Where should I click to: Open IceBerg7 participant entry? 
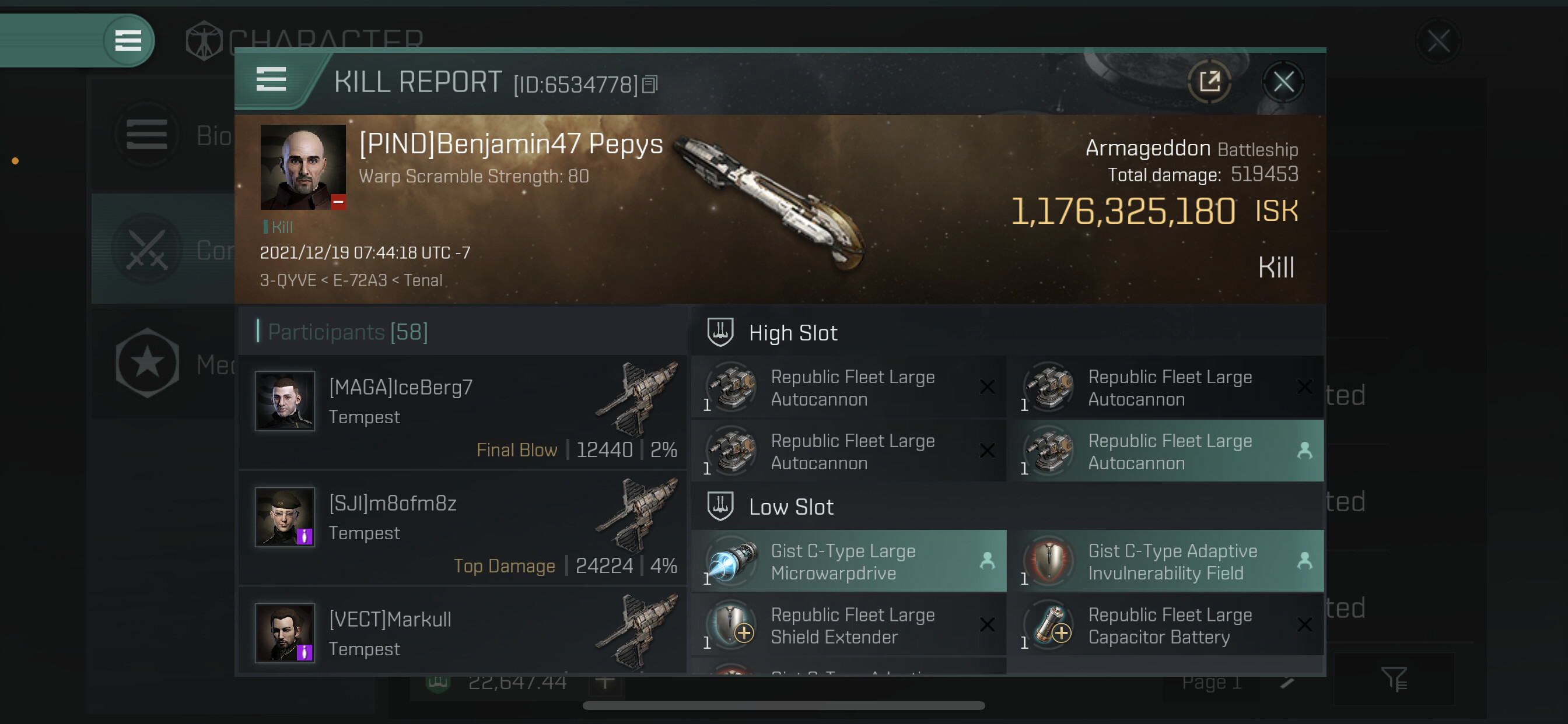[463, 413]
